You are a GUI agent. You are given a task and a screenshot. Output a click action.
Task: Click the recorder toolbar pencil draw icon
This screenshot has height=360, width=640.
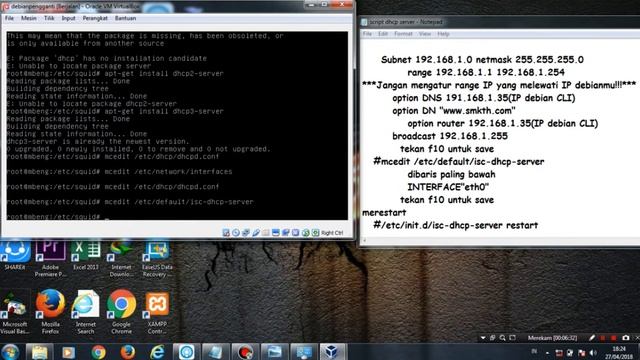coord(592,338)
